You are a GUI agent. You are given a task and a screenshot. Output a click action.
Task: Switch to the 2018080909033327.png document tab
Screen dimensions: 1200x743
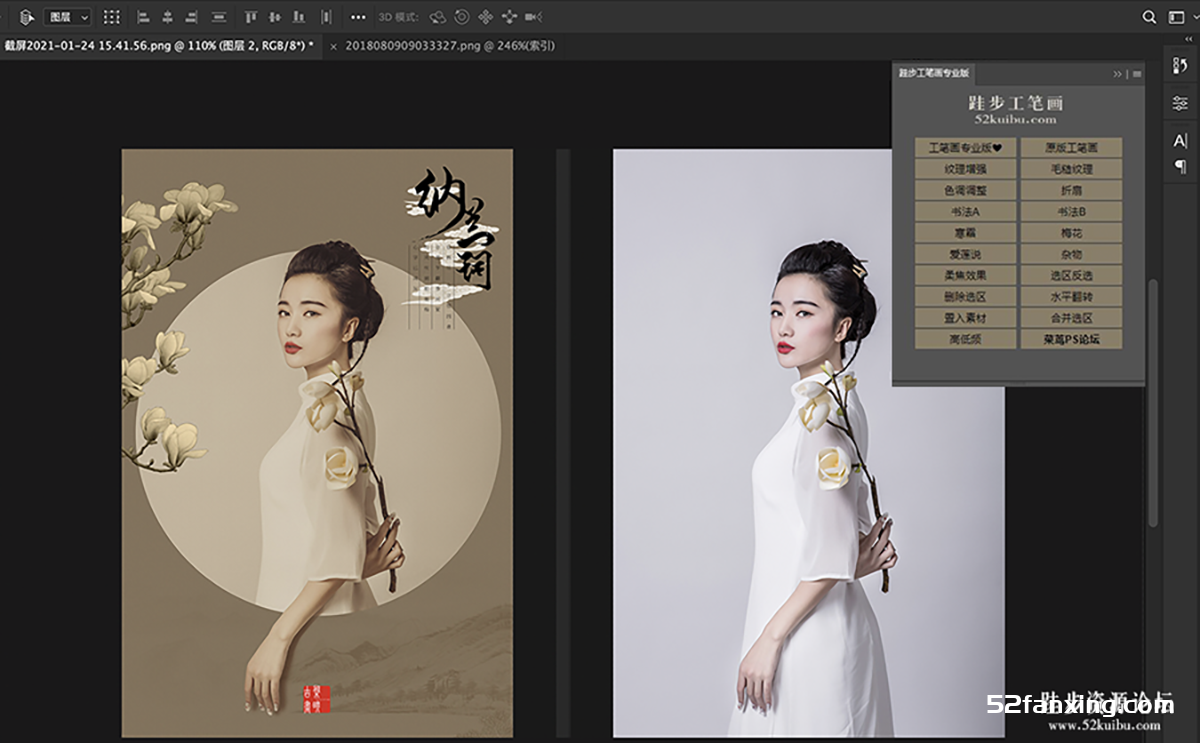[x=449, y=46]
